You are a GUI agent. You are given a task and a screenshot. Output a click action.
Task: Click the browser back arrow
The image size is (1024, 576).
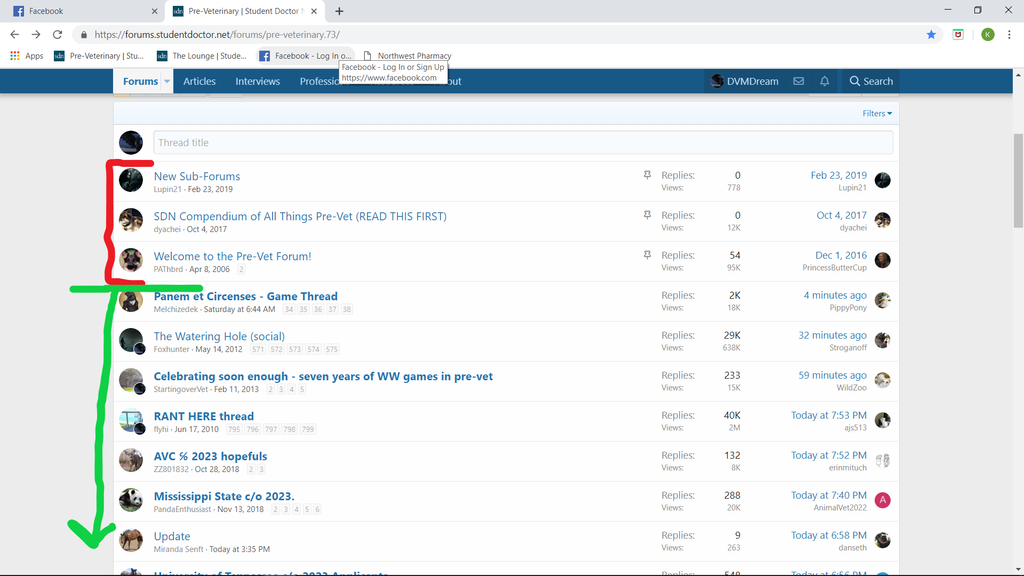[x=14, y=34]
